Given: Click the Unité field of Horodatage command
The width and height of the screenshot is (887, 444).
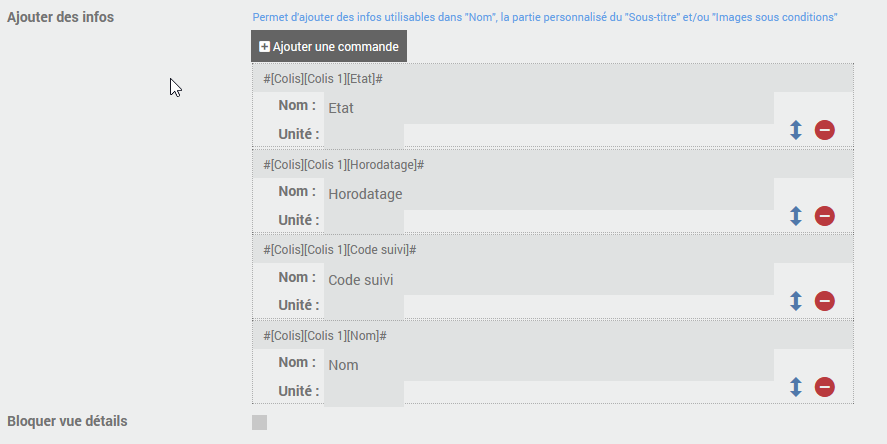Looking at the screenshot, I should [x=364, y=221].
